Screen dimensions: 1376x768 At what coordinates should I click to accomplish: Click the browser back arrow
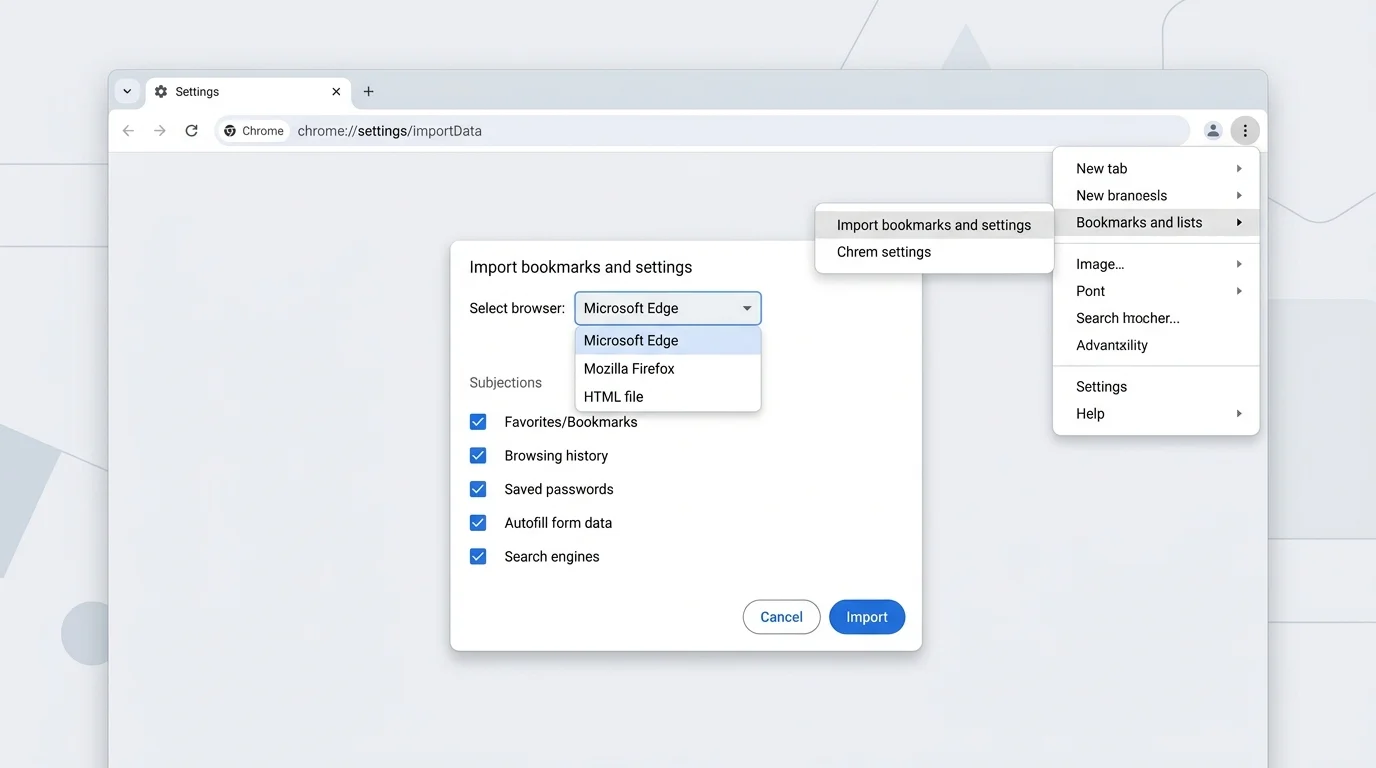(128, 131)
